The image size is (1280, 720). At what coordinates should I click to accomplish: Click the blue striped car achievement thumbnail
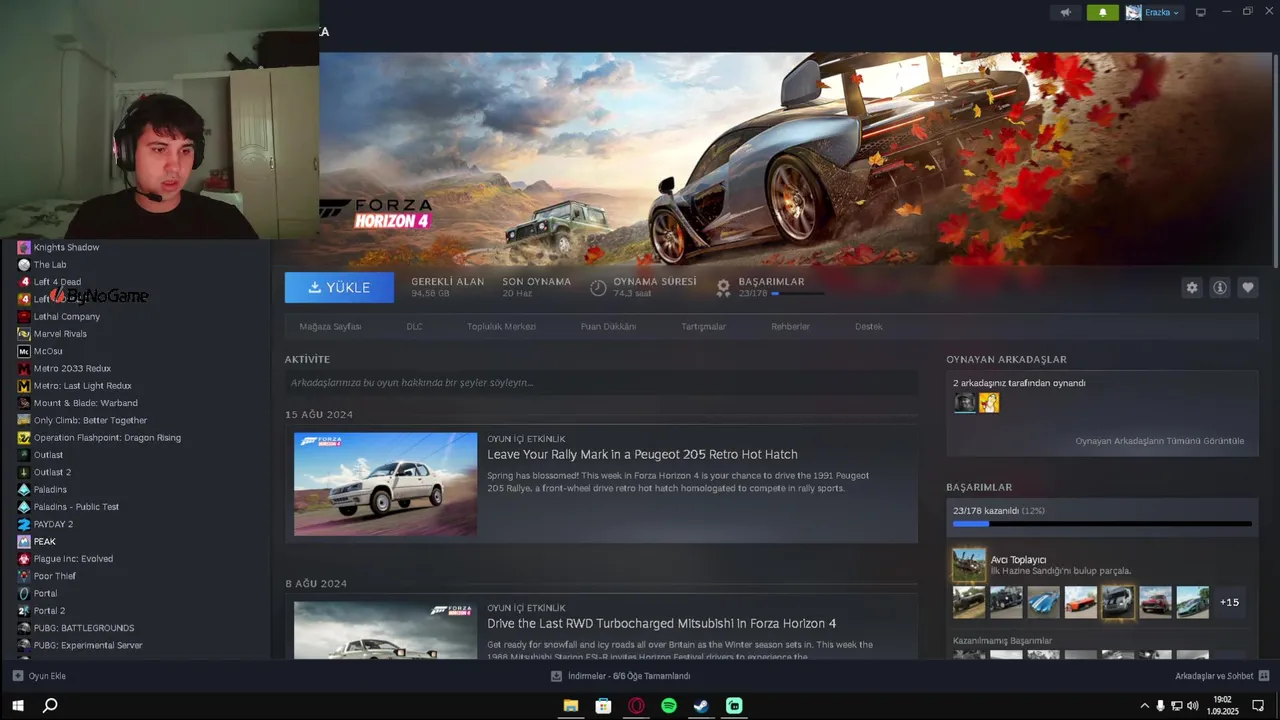click(1043, 602)
